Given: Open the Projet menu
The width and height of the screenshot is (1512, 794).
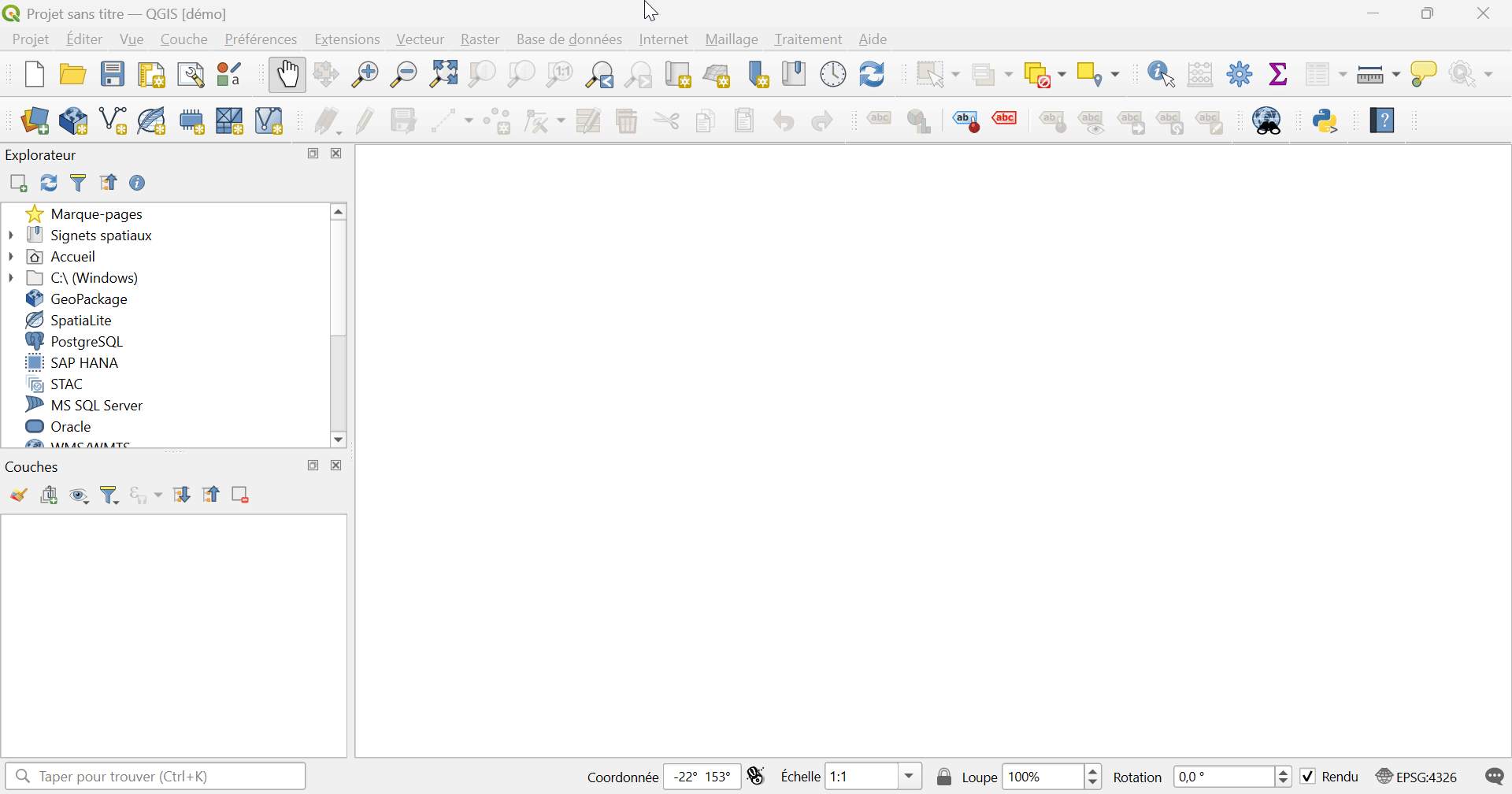Looking at the screenshot, I should click(x=31, y=39).
